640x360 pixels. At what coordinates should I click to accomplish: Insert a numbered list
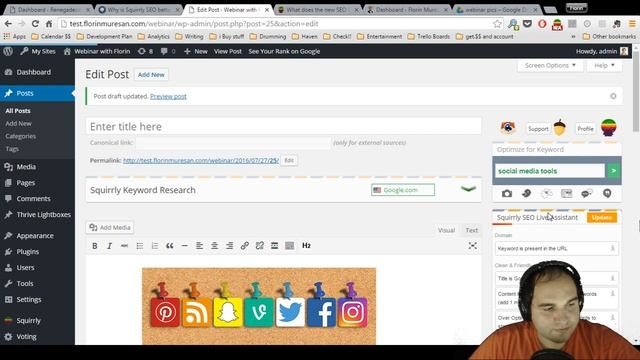coord(155,246)
